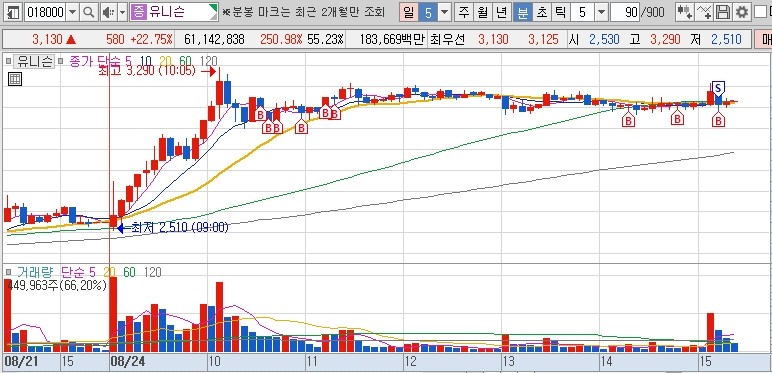Image resolution: width=772 pixels, height=373 pixels.
Task: Open the chart settings gear icon
Action: click(741, 13)
